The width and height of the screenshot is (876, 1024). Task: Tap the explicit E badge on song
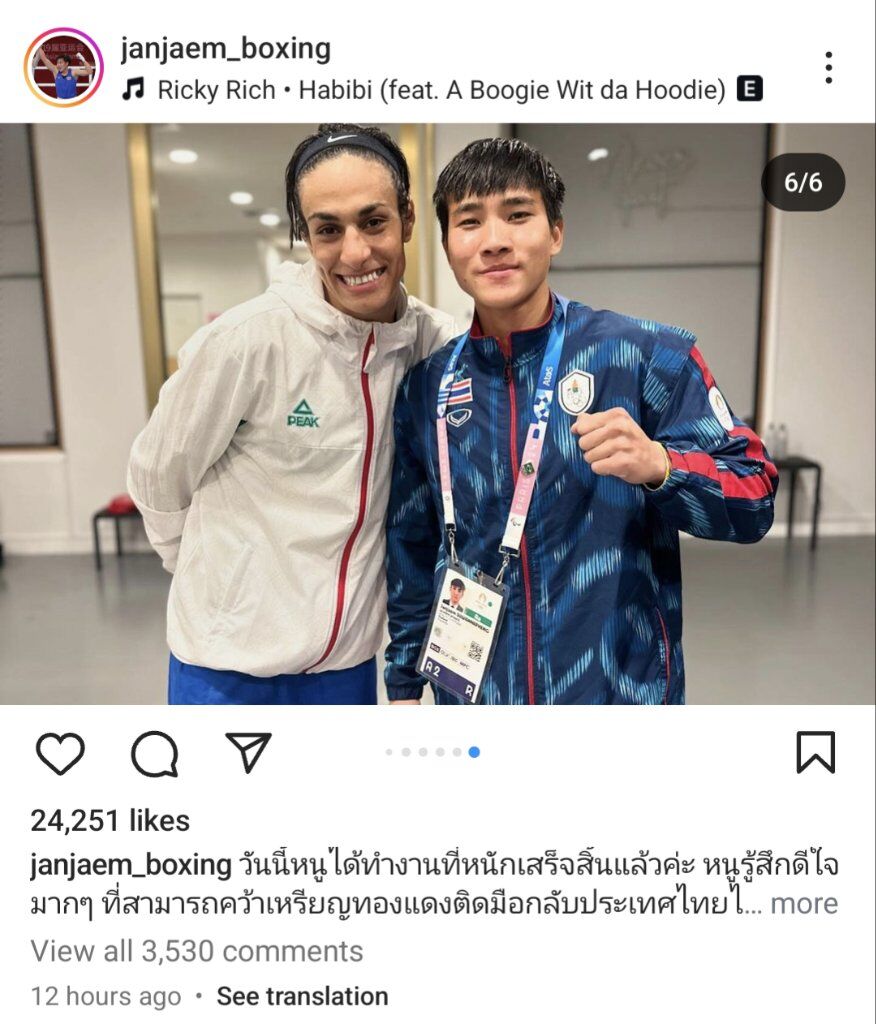749,88
